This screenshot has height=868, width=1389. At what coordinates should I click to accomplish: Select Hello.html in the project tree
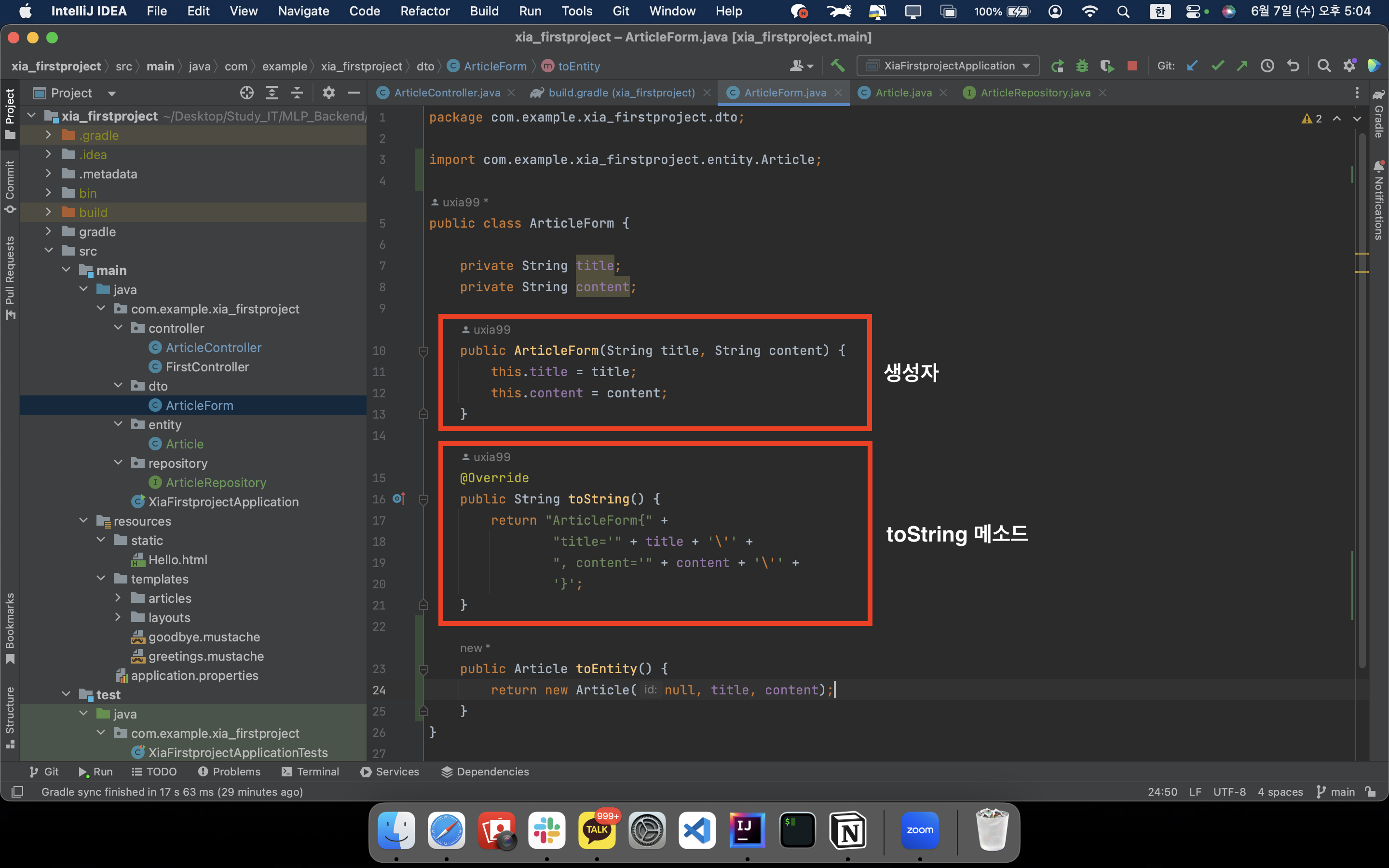(x=177, y=560)
